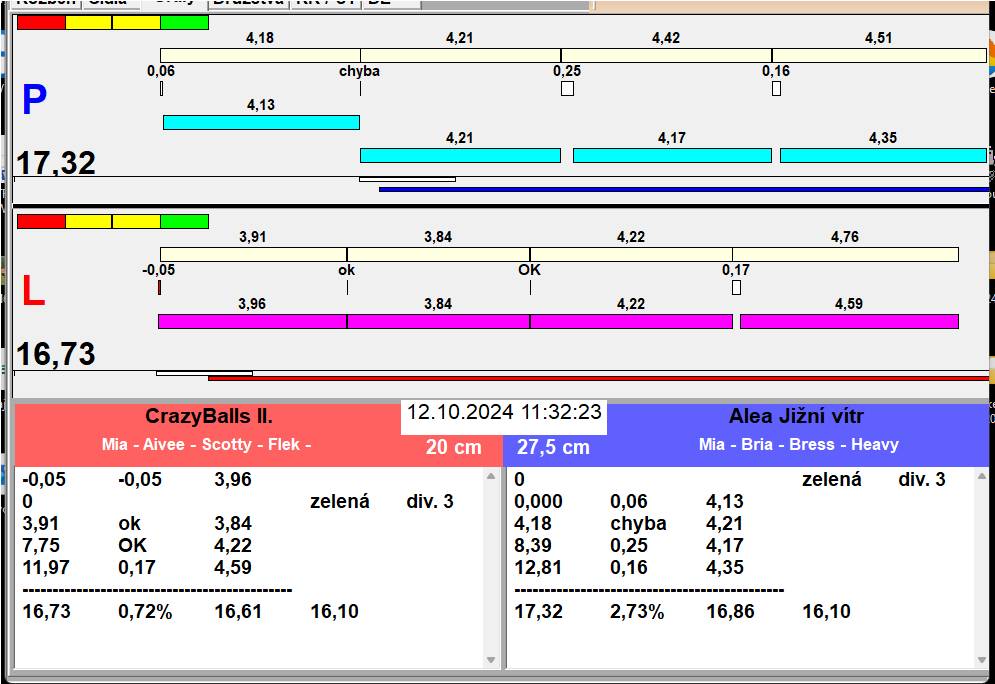995x684 pixels.
Task: Click the 12.10.2024 11:32:23 timestamp
Action: (504, 412)
